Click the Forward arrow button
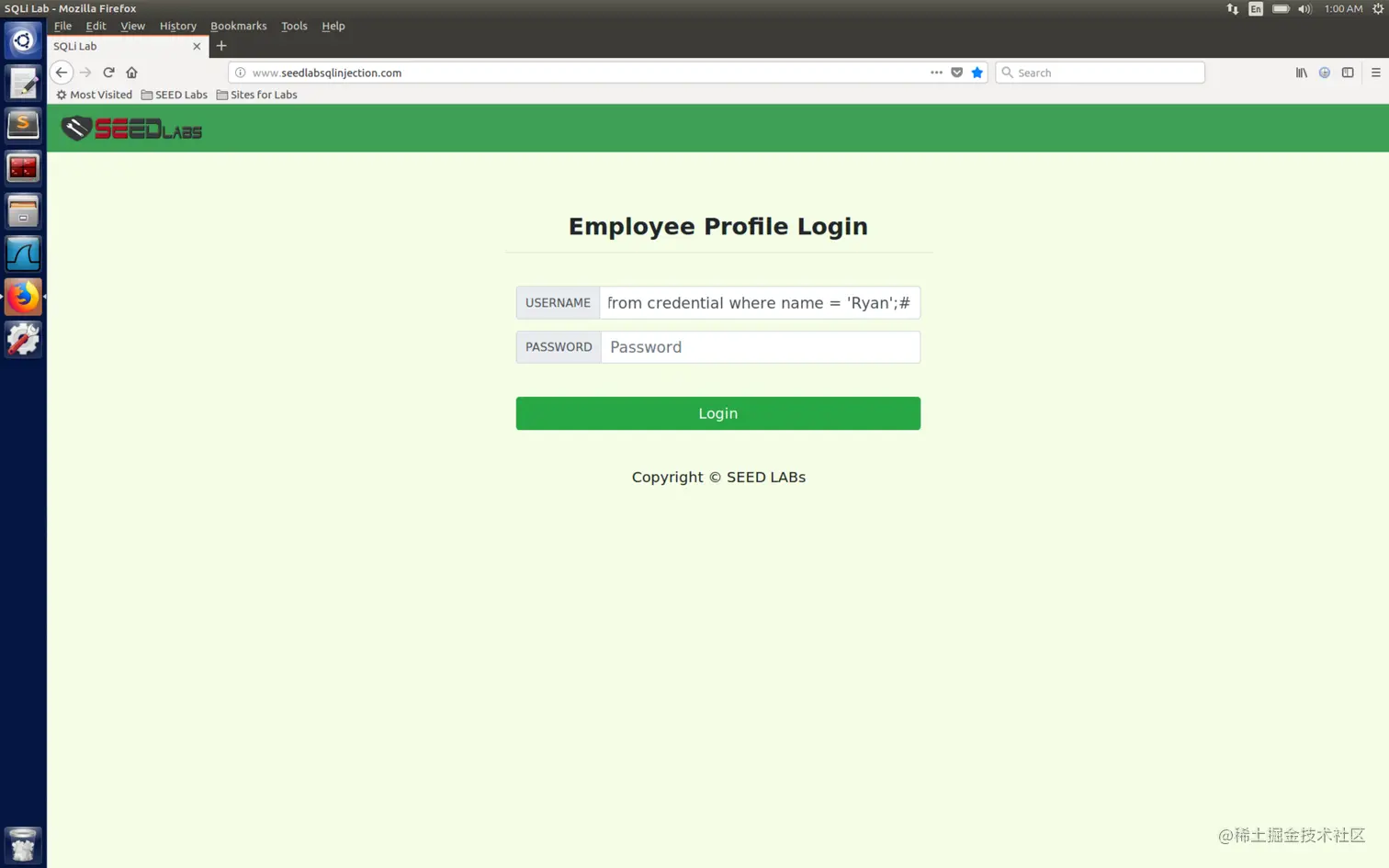The width and height of the screenshot is (1389, 868). 85,73
